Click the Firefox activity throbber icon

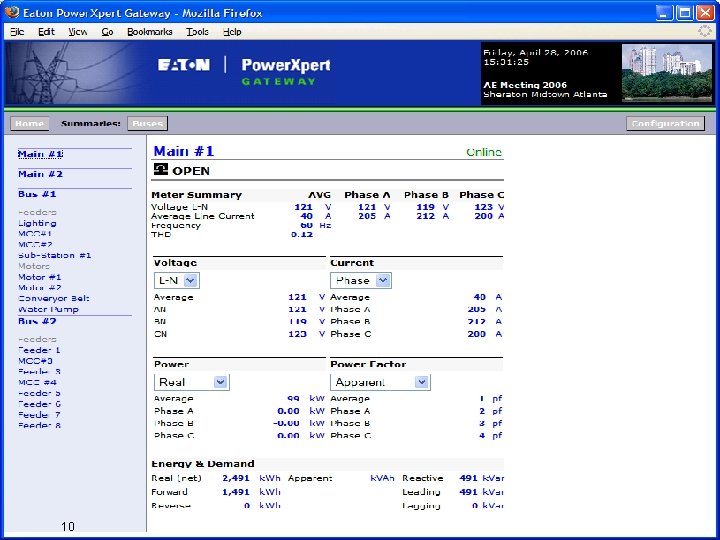point(704,31)
